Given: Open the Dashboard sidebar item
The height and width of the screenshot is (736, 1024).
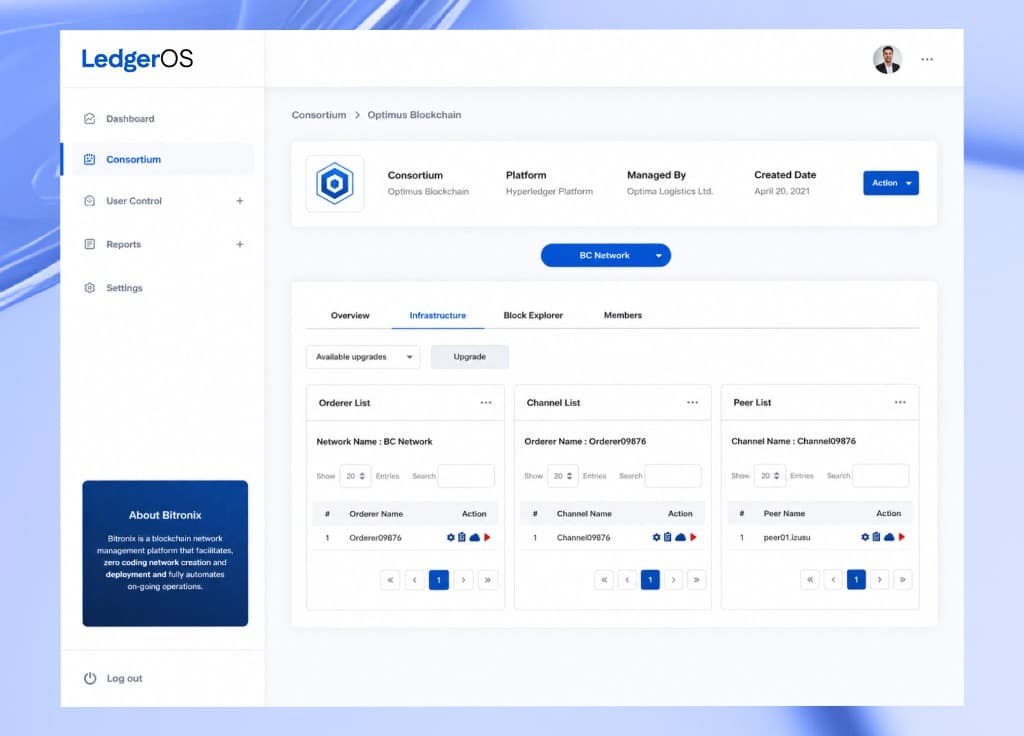Looking at the screenshot, I should 130,119.
